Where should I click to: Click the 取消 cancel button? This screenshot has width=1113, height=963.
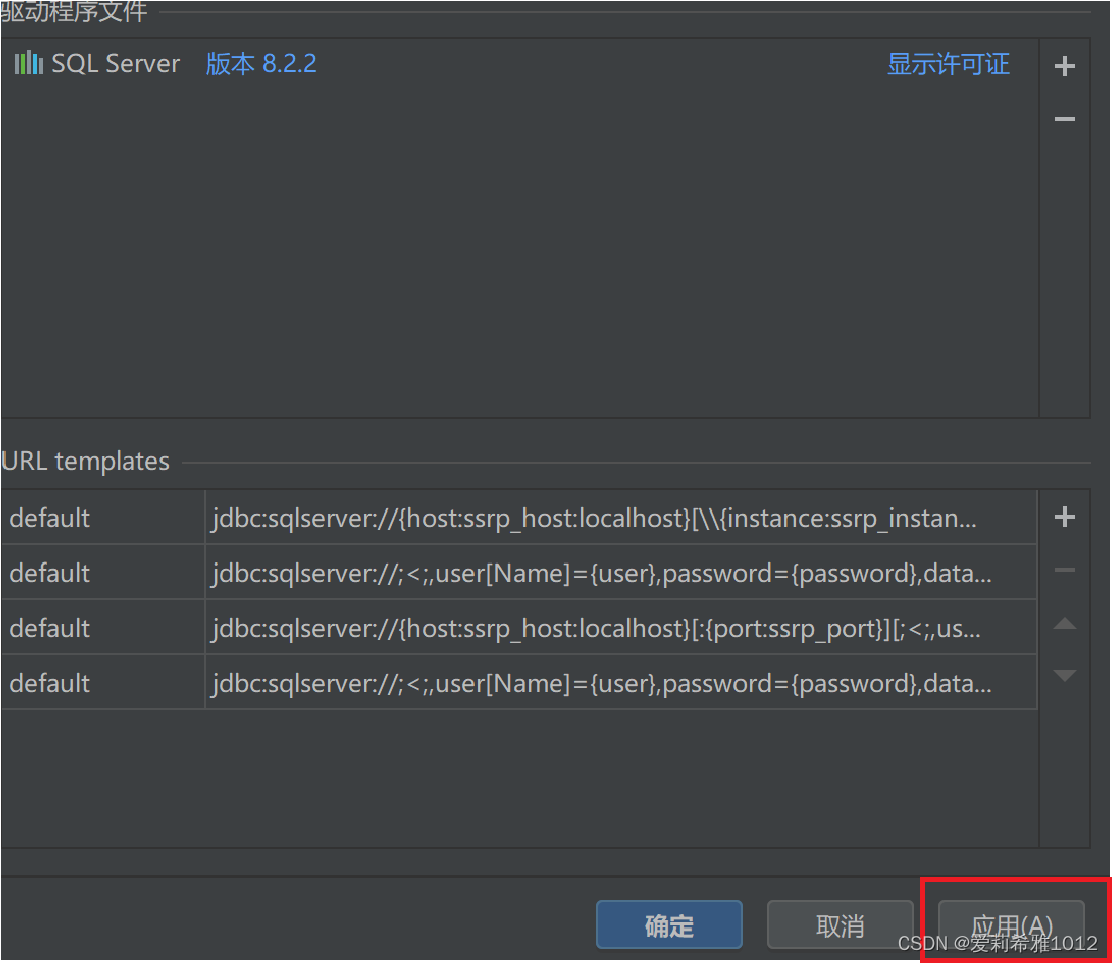(x=840, y=924)
